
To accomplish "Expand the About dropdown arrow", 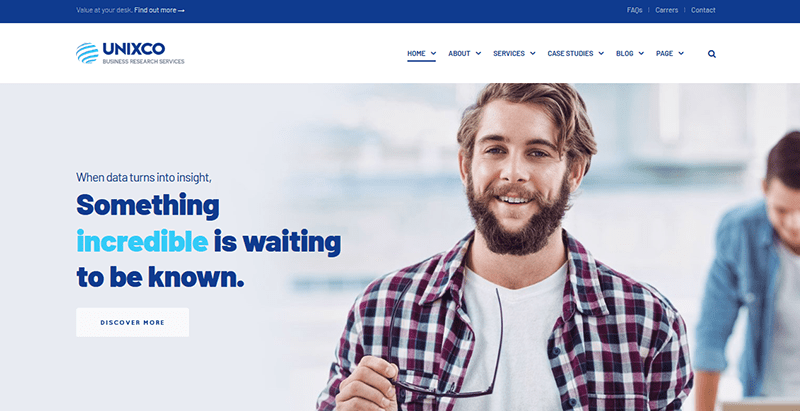I will click(x=478, y=53).
